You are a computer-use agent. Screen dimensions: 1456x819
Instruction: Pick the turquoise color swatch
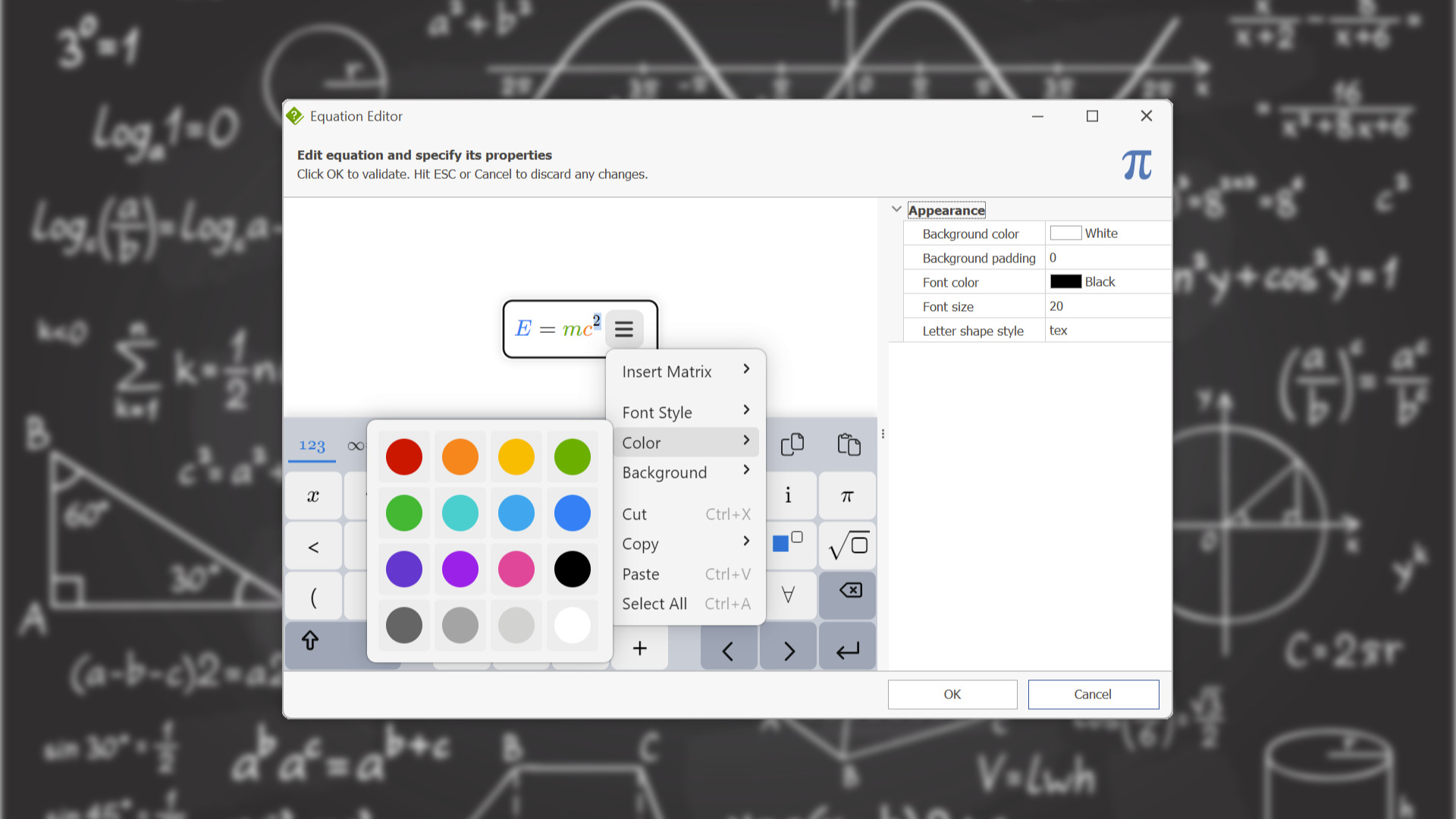(x=460, y=513)
